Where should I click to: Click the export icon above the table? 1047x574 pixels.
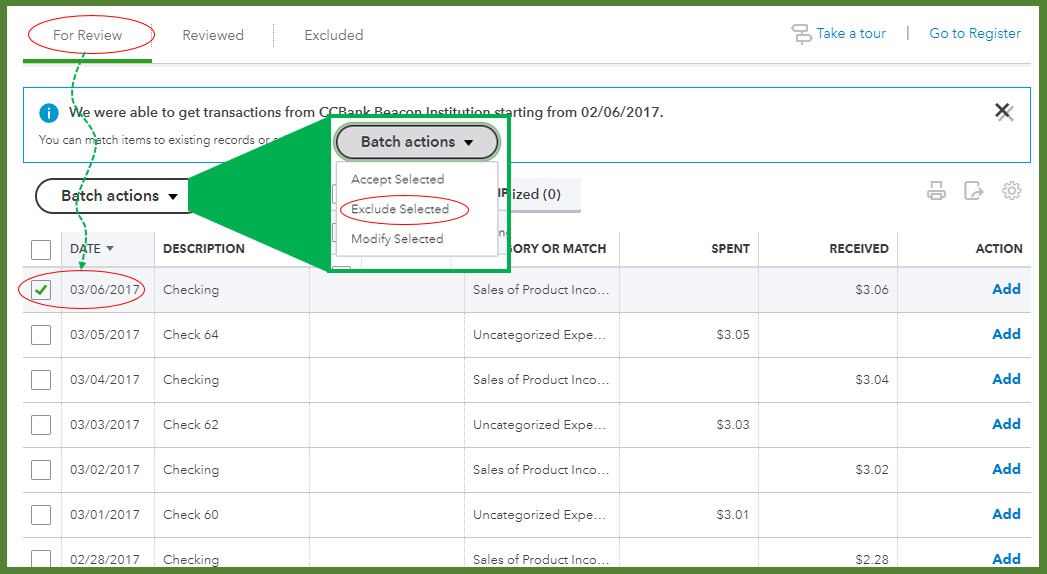pos(974,191)
